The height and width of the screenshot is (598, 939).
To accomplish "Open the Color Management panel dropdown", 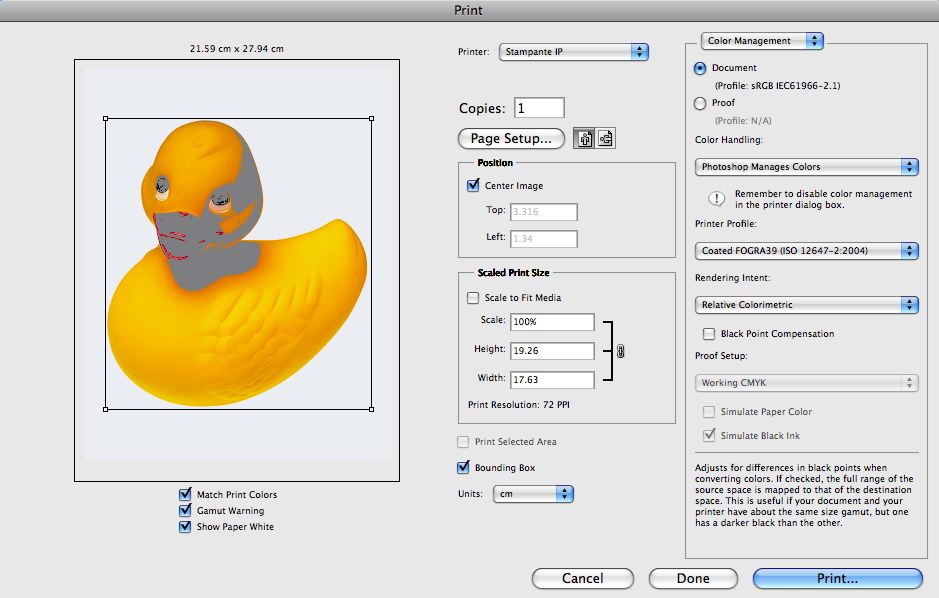I will click(762, 41).
